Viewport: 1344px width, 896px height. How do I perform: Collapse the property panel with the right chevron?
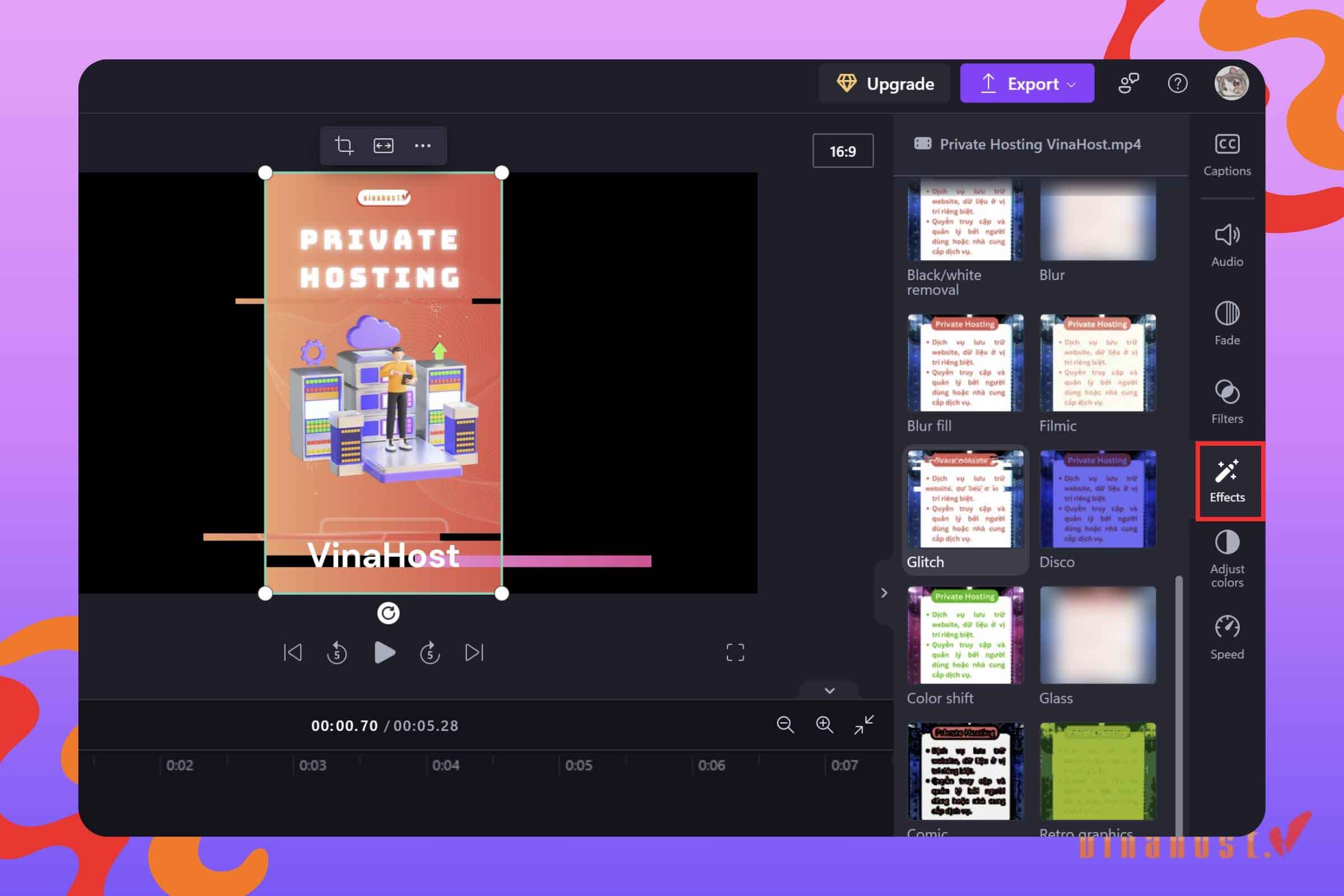point(884,593)
